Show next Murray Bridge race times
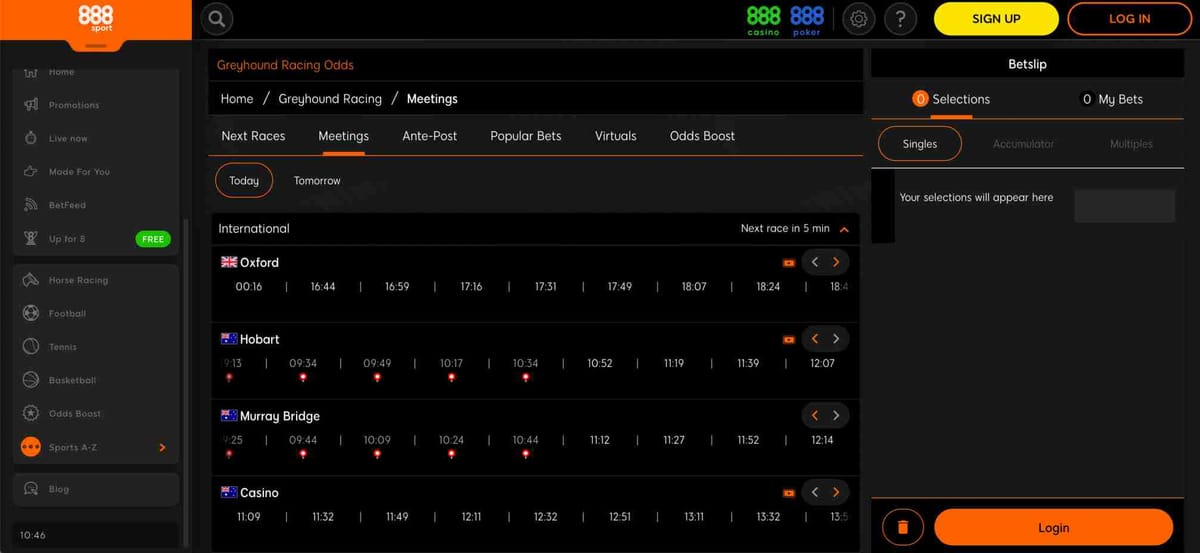The width and height of the screenshot is (1200, 553). coord(836,415)
